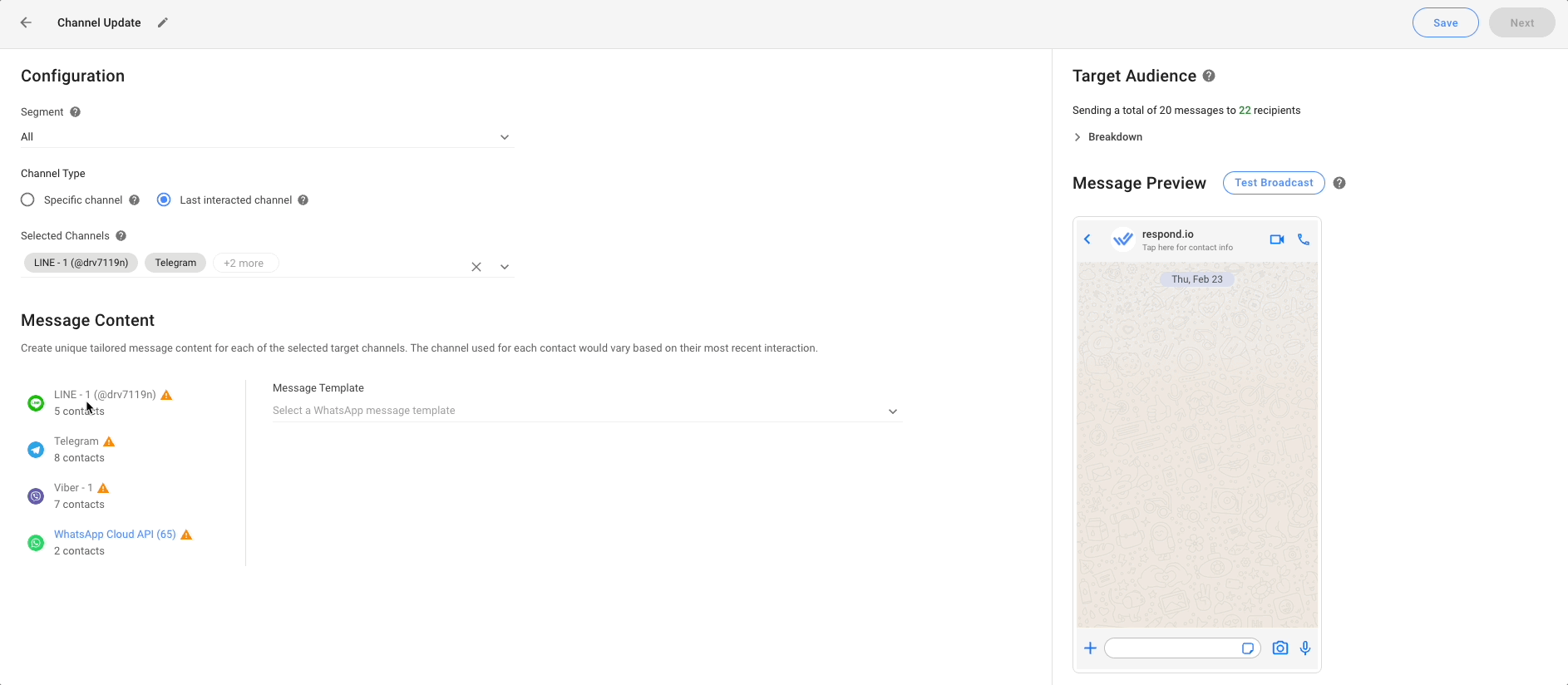Click the Target Audience help icon
1568x685 pixels.
(x=1209, y=76)
